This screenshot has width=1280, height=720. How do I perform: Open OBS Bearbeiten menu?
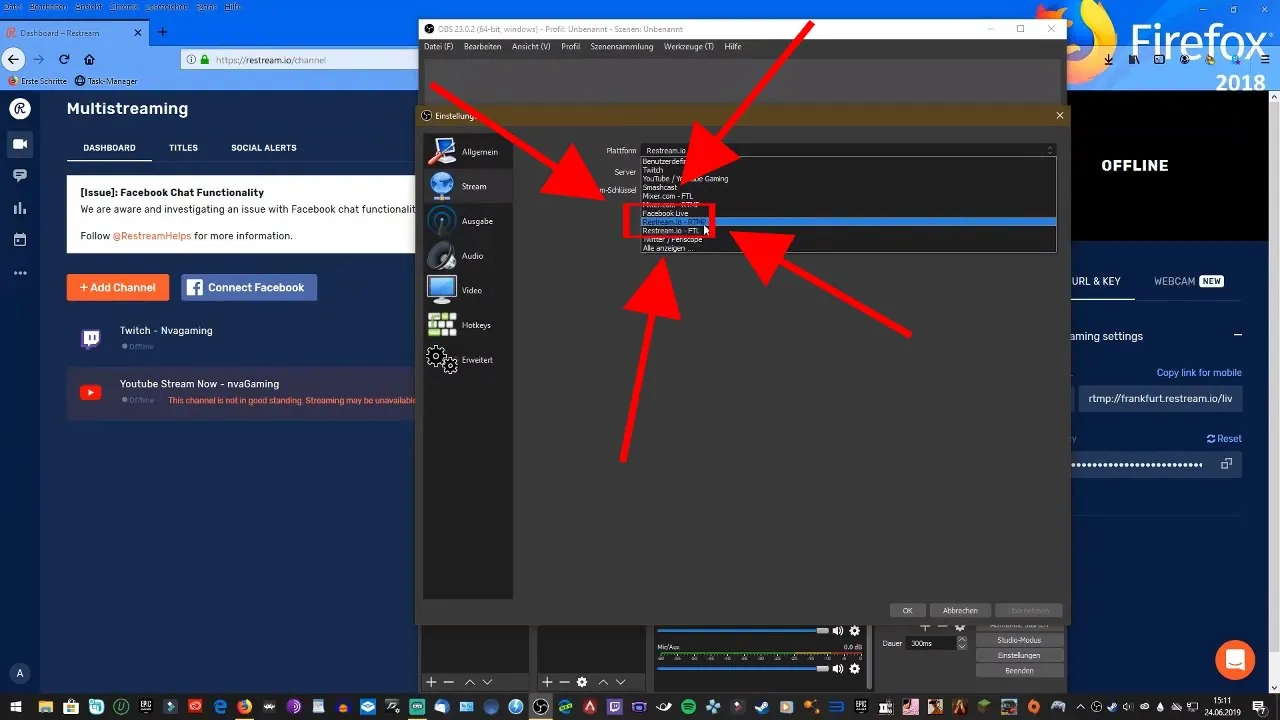483,47
